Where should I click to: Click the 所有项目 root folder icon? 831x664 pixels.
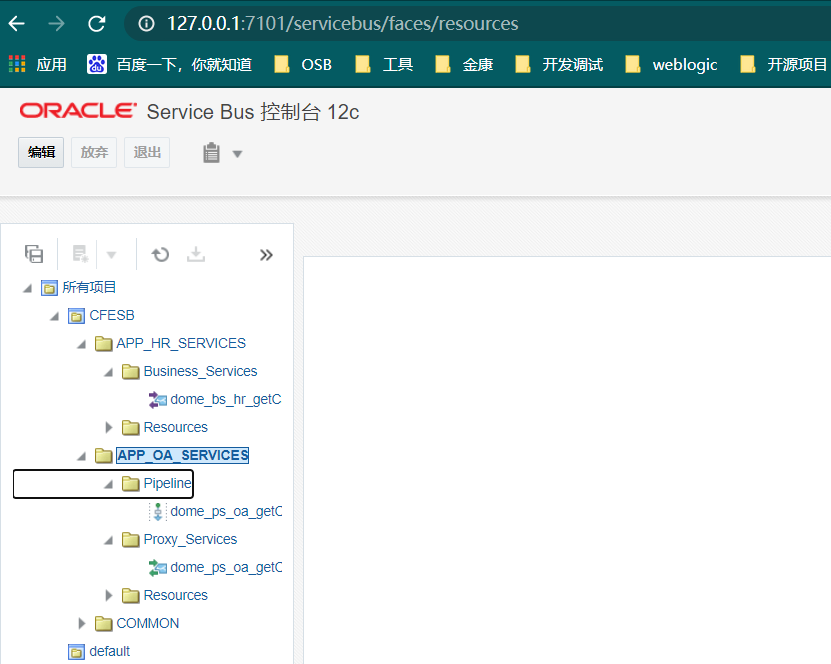pyautogui.click(x=49, y=288)
